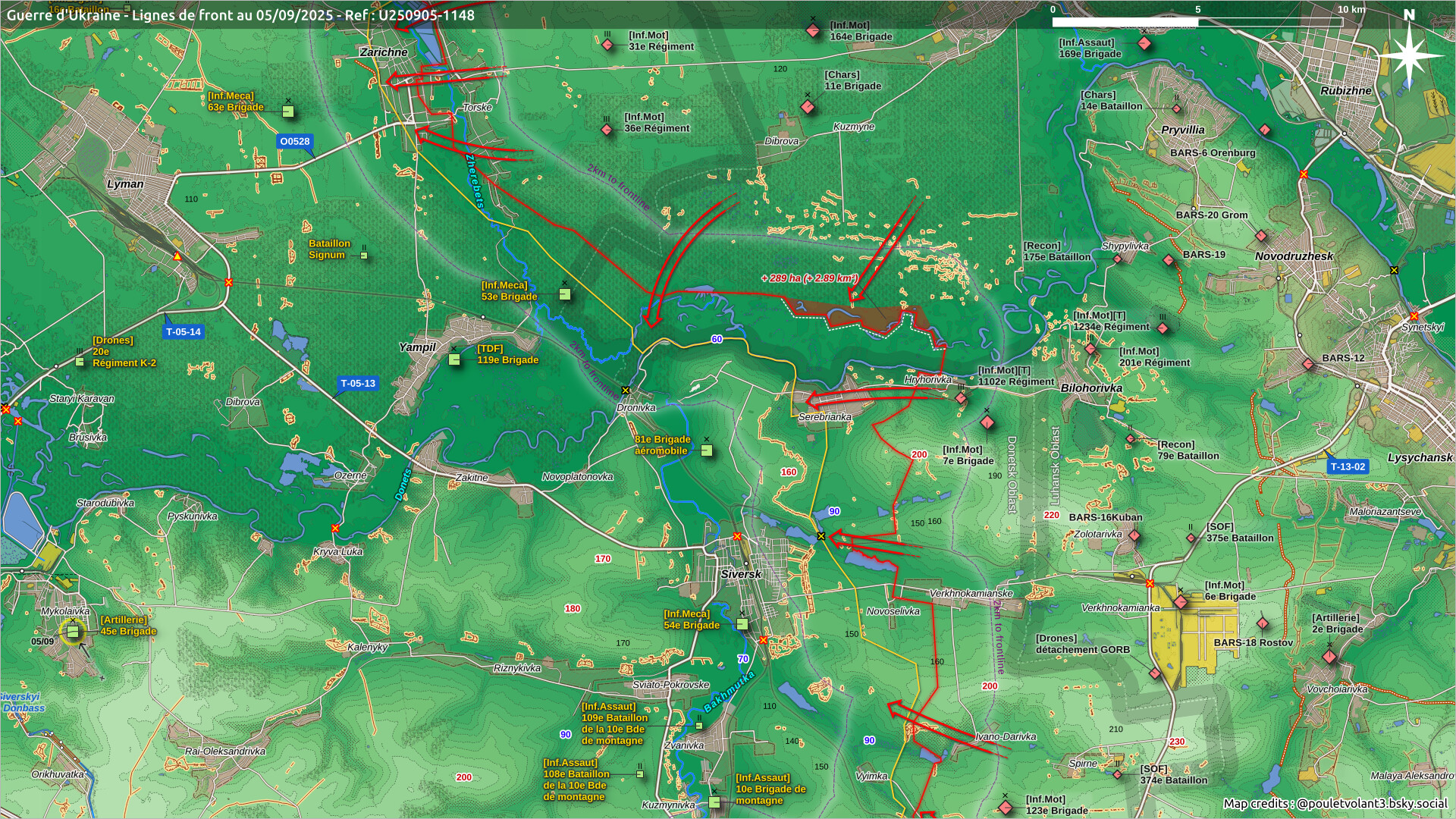The image size is (1456, 819).
Task: Click the 7e Brigade red diamond icon
Action: (987, 422)
